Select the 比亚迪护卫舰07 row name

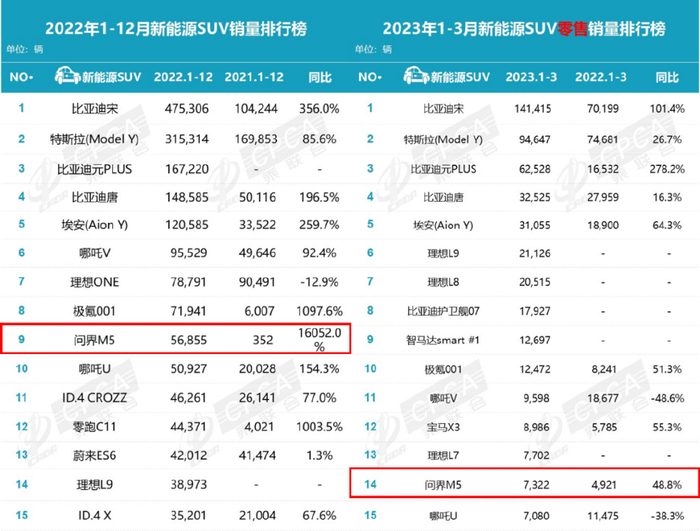click(x=443, y=311)
